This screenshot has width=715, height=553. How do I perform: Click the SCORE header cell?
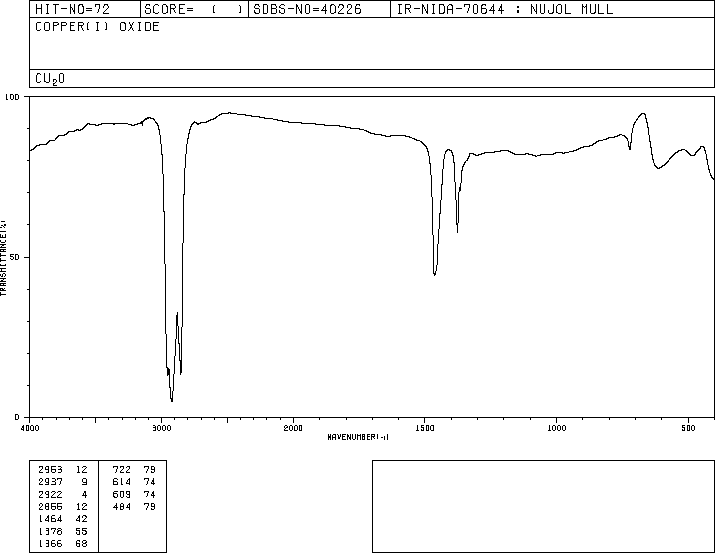[194, 9]
